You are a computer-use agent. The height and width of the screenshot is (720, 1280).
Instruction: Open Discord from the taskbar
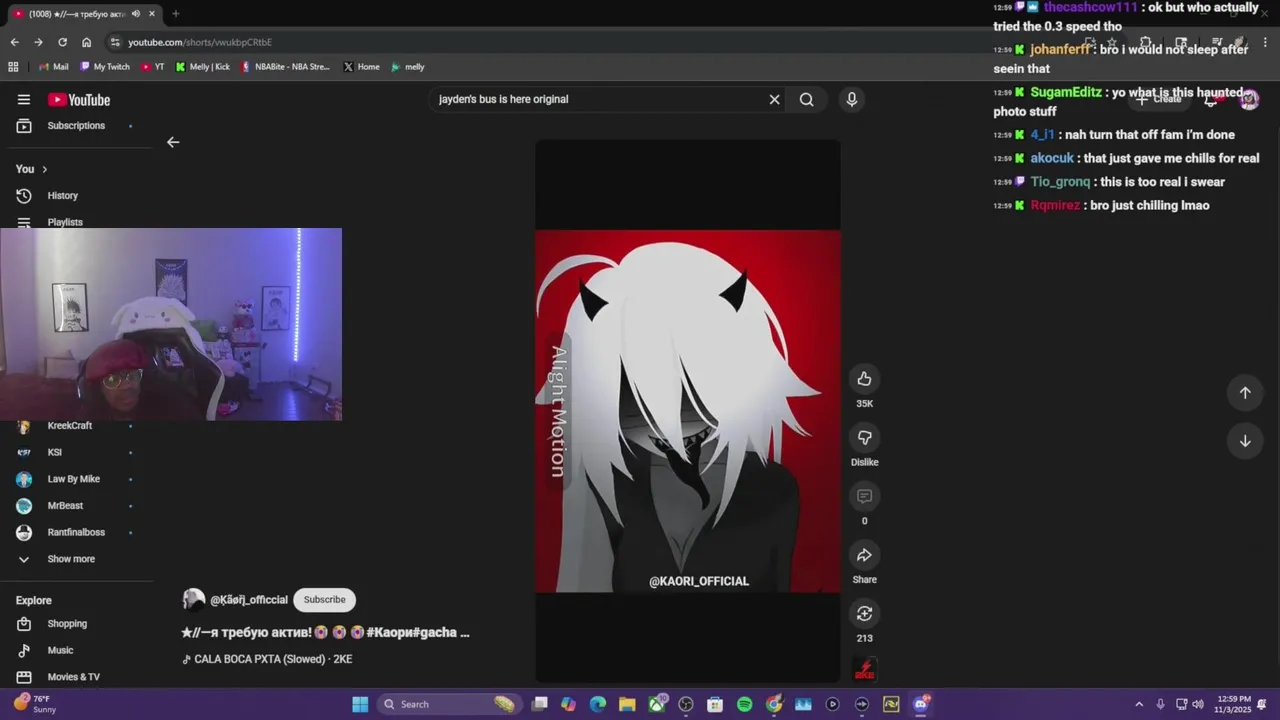click(920, 704)
